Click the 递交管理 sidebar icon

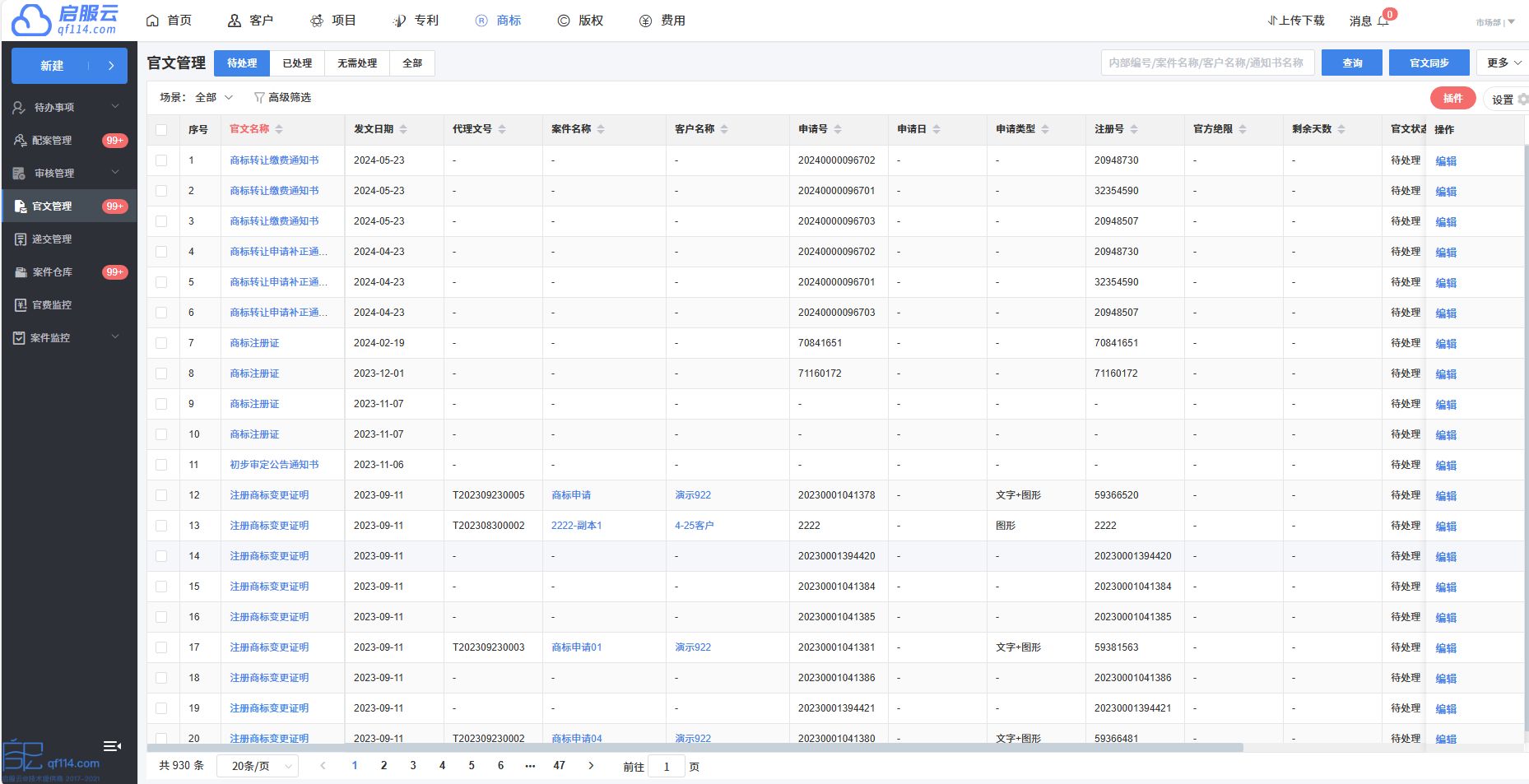[21, 239]
